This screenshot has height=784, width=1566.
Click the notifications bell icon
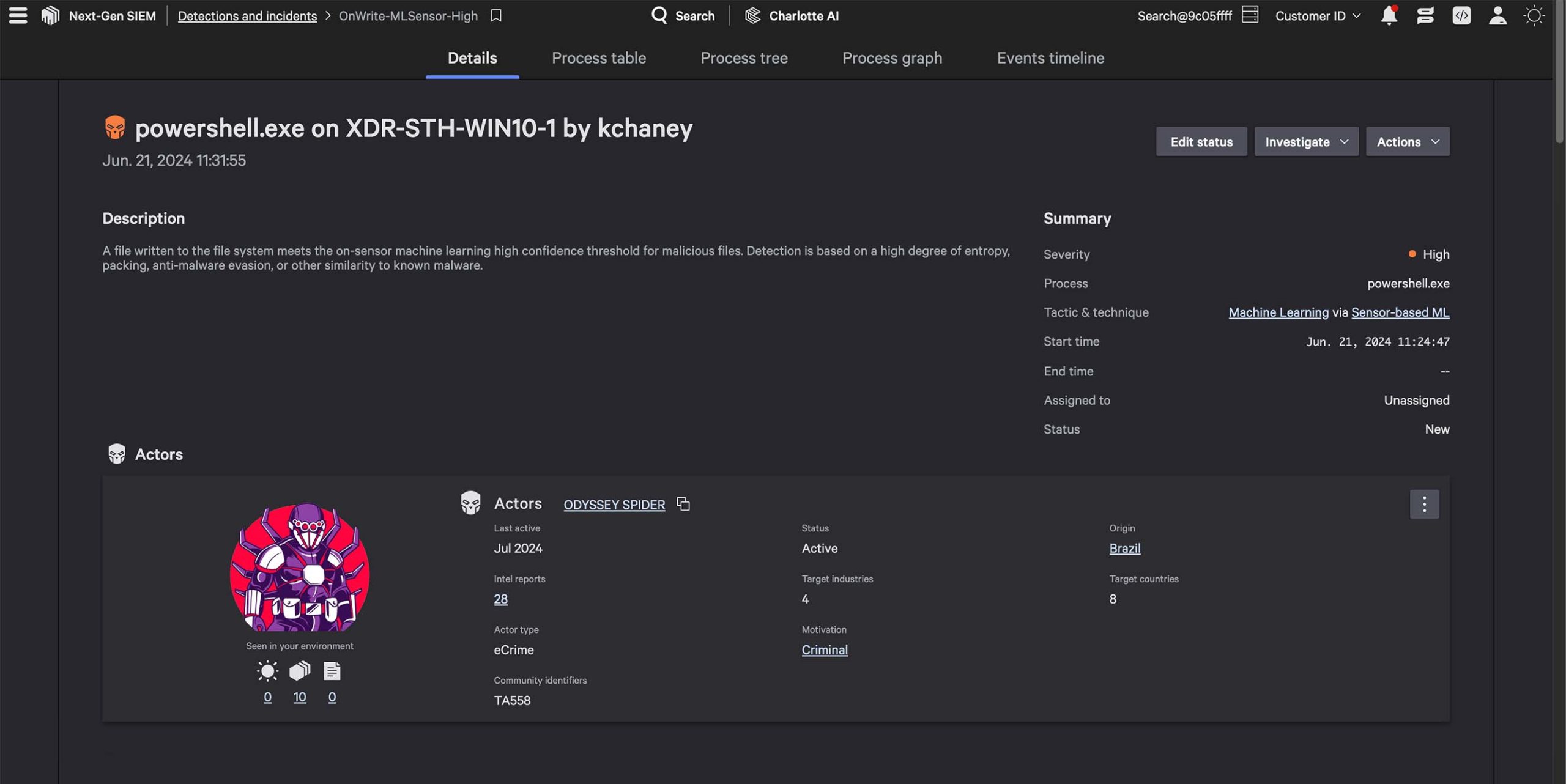(x=1389, y=15)
